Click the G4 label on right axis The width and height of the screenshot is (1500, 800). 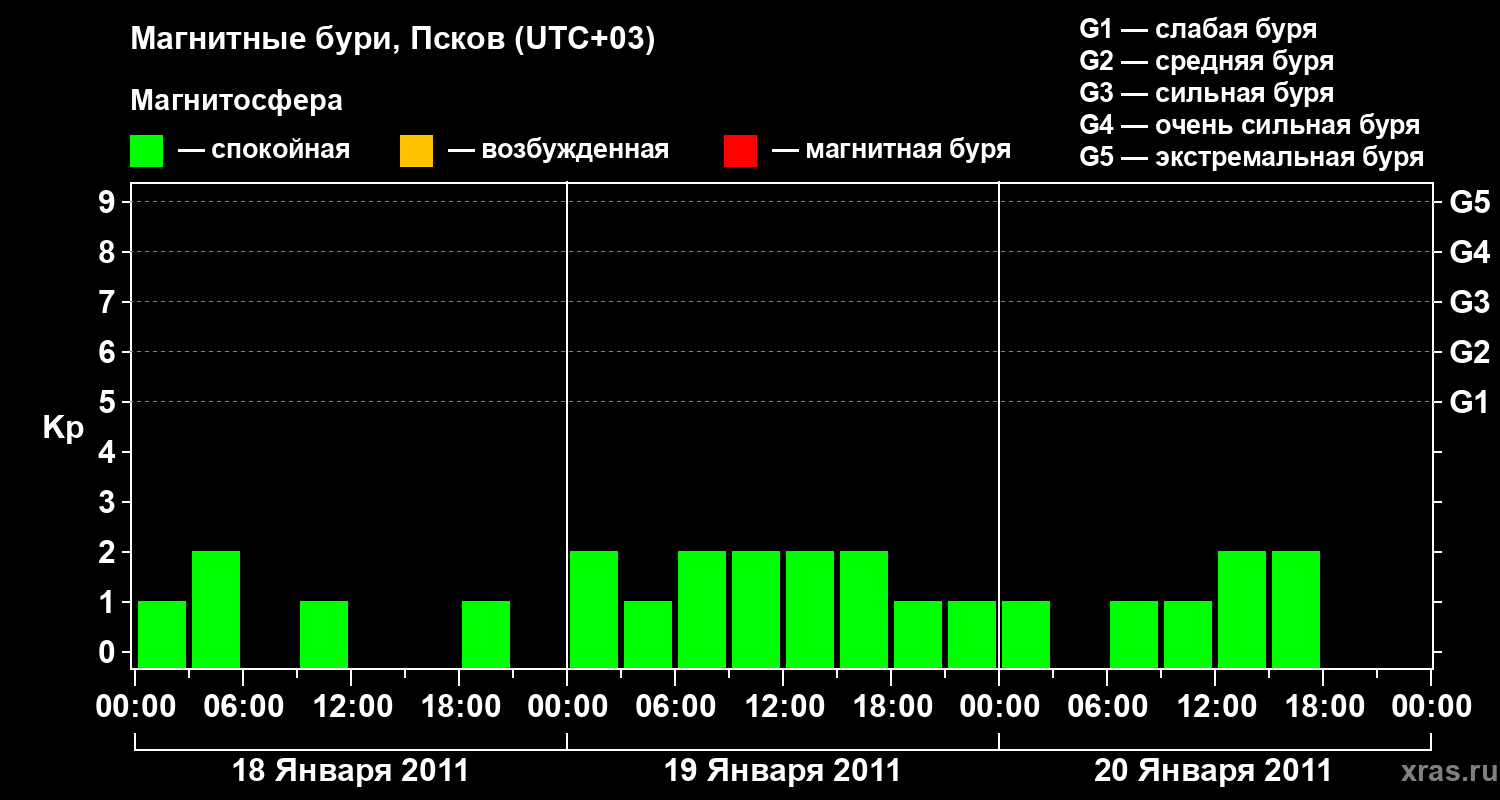coord(1469,253)
